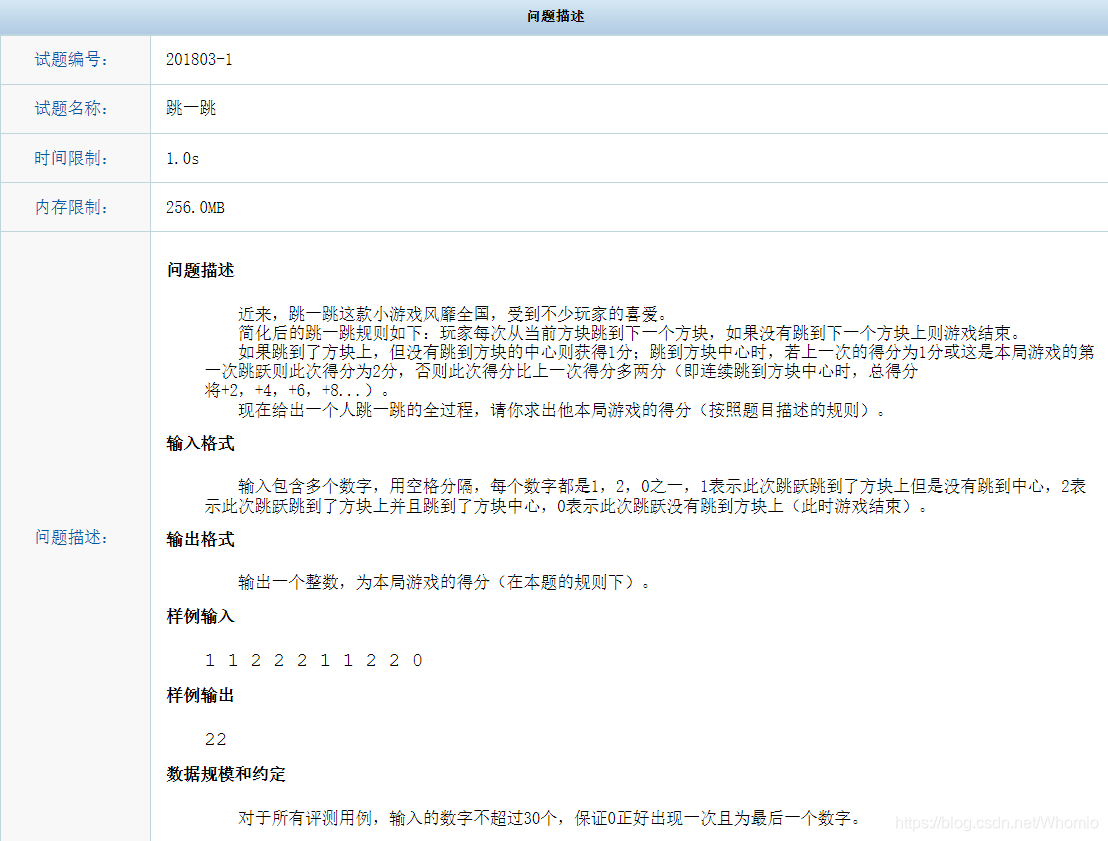1108x841 pixels.
Task: Click the memory limit value 256.0MB
Action: [195, 207]
